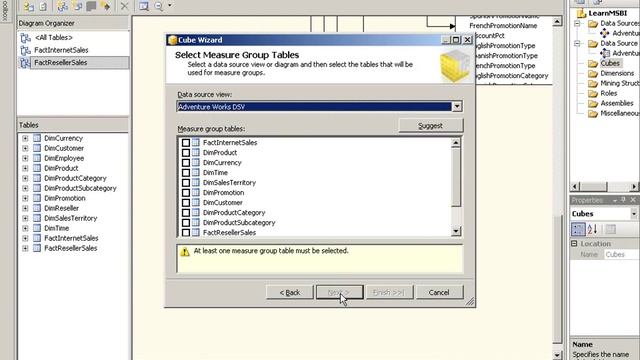Viewport: 640px width, 360px height.
Task: Click the find table toolbar icon
Action: tap(144, 6)
